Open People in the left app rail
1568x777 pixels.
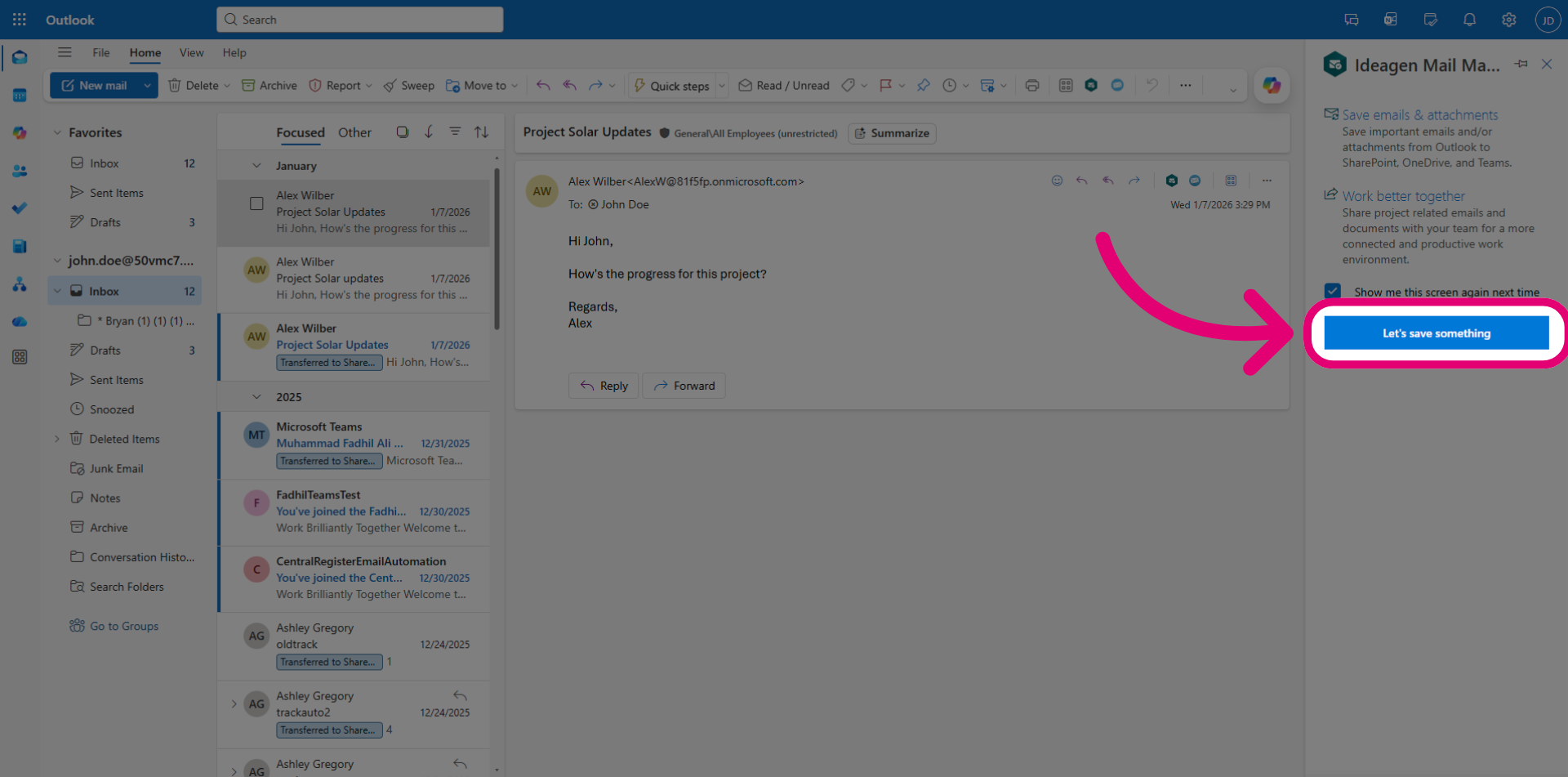click(20, 171)
